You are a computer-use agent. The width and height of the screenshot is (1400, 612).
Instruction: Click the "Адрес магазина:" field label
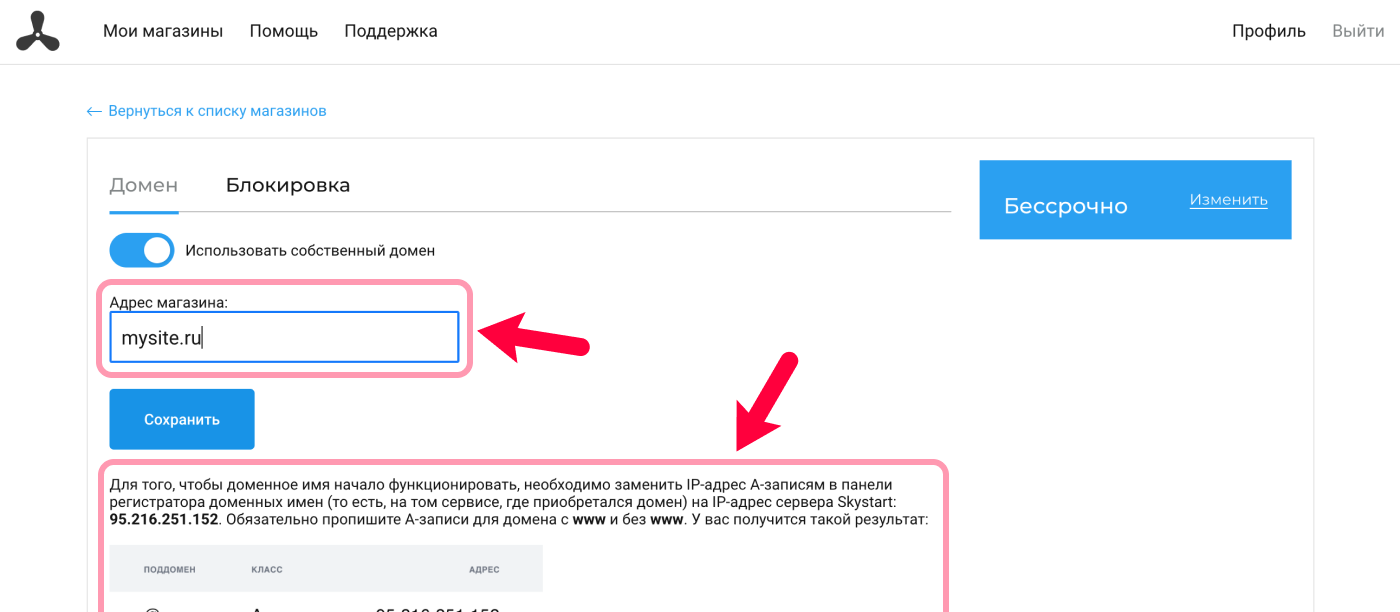click(x=169, y=301)
